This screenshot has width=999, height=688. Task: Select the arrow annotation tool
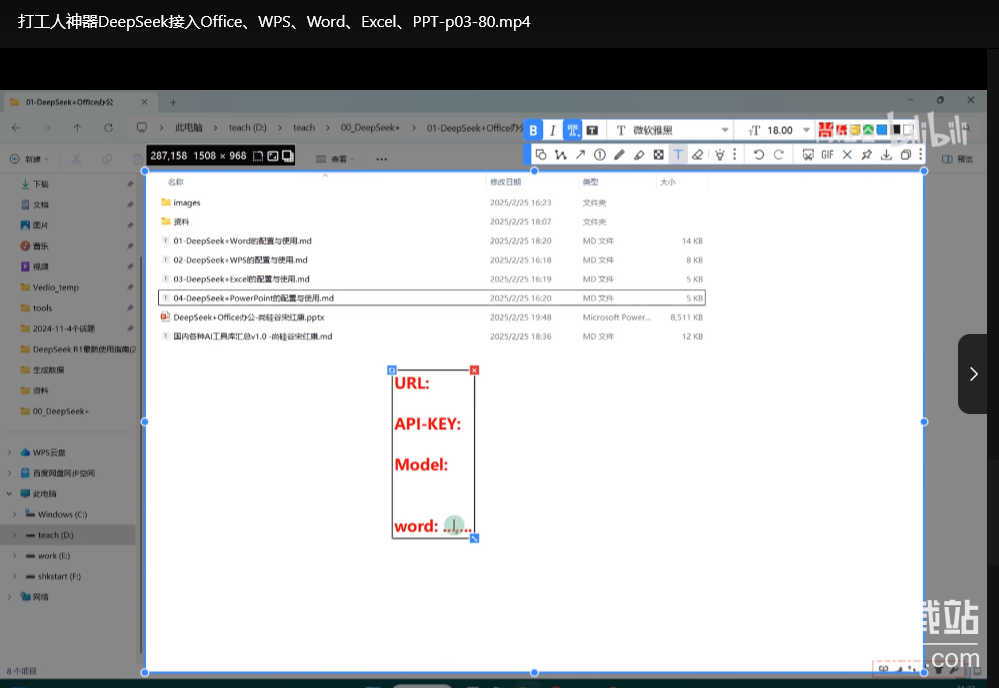(581, 154)
